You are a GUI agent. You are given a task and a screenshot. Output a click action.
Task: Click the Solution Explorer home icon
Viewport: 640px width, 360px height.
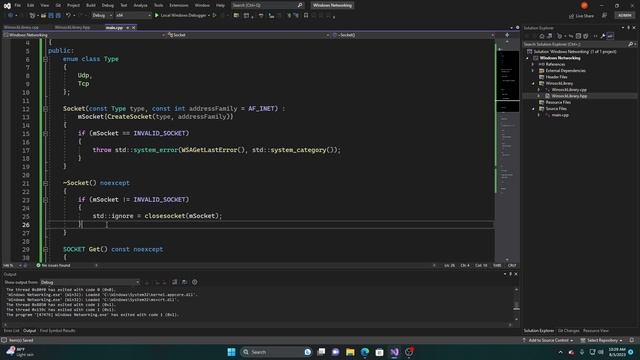(x=542, y=36)
